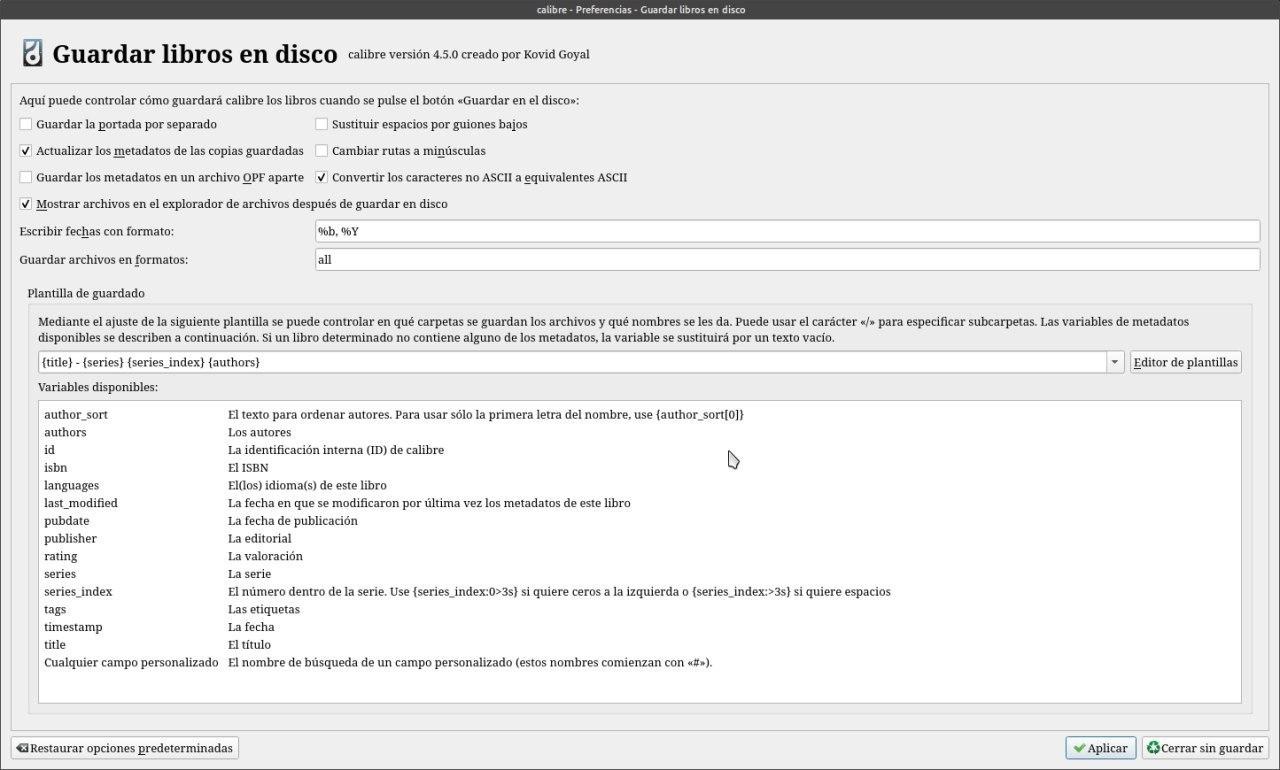Click 'Variables disponibles:' label

pyautogui.click(x=98, y=387)
